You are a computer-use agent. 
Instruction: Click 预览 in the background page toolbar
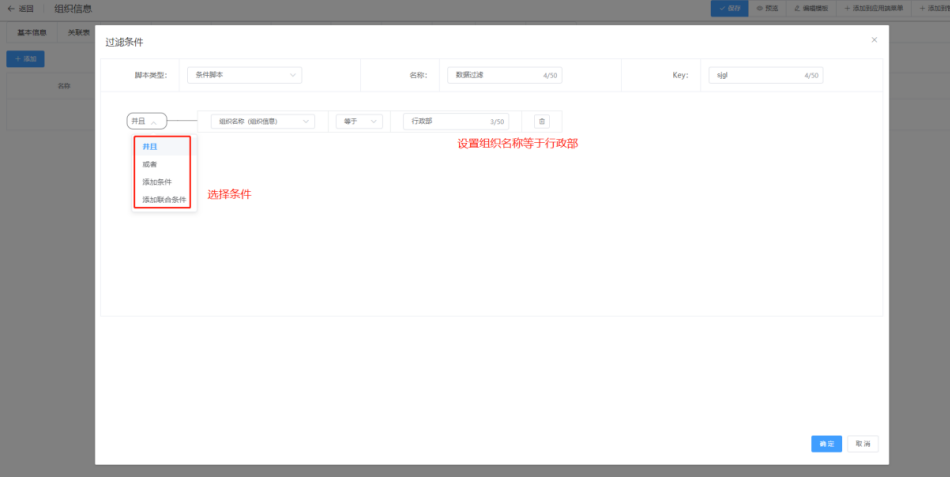767,8
